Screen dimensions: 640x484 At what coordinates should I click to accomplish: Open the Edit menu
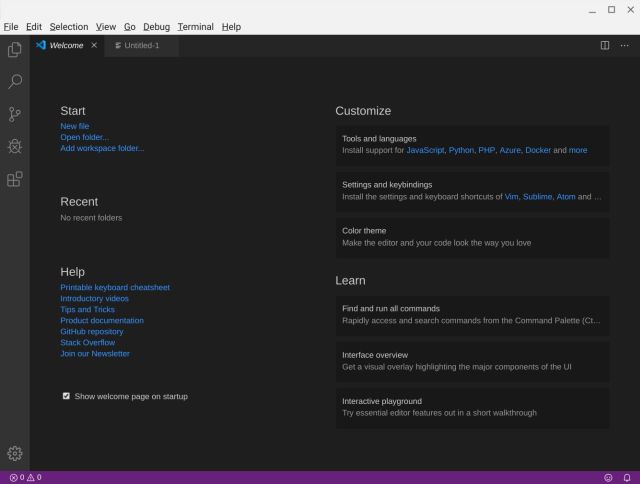34,27
